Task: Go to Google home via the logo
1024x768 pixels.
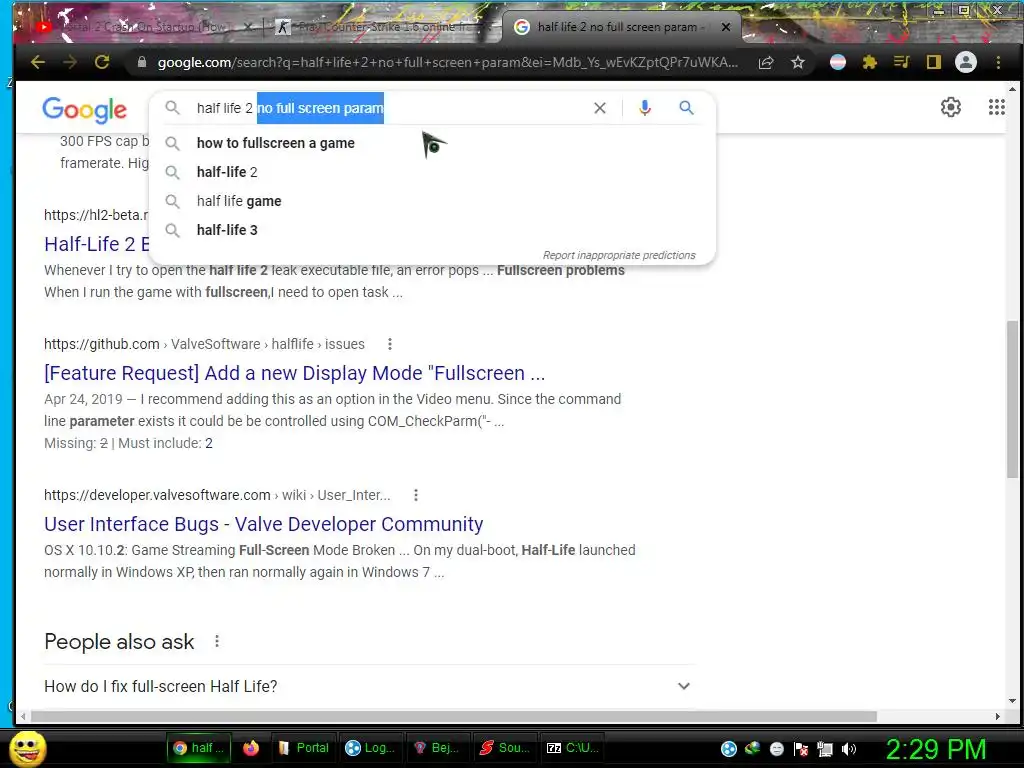Action: coord(85,110)
